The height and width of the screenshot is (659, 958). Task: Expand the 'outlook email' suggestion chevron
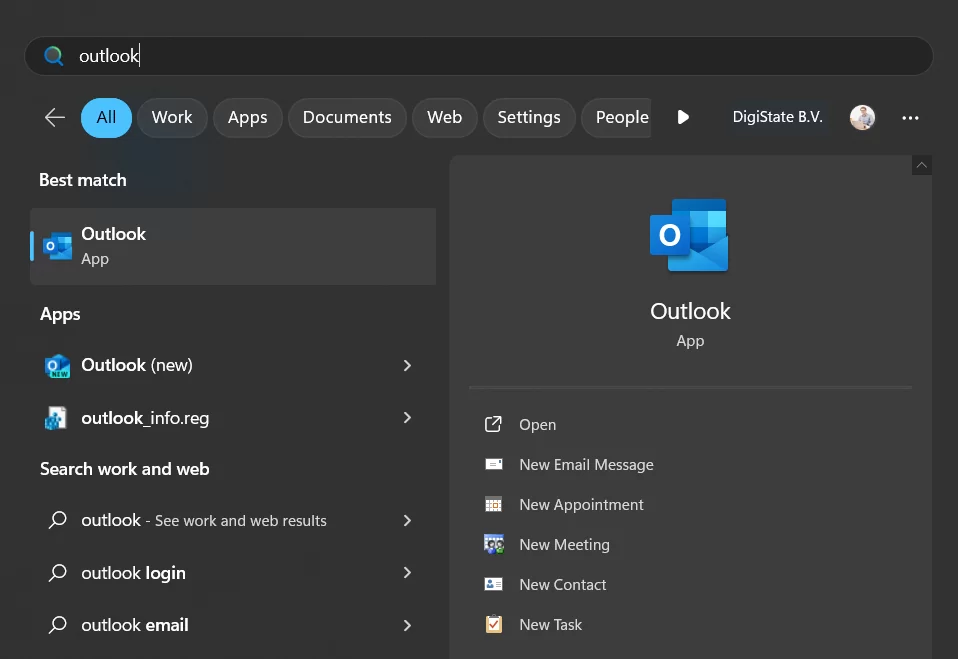(407, 625)
